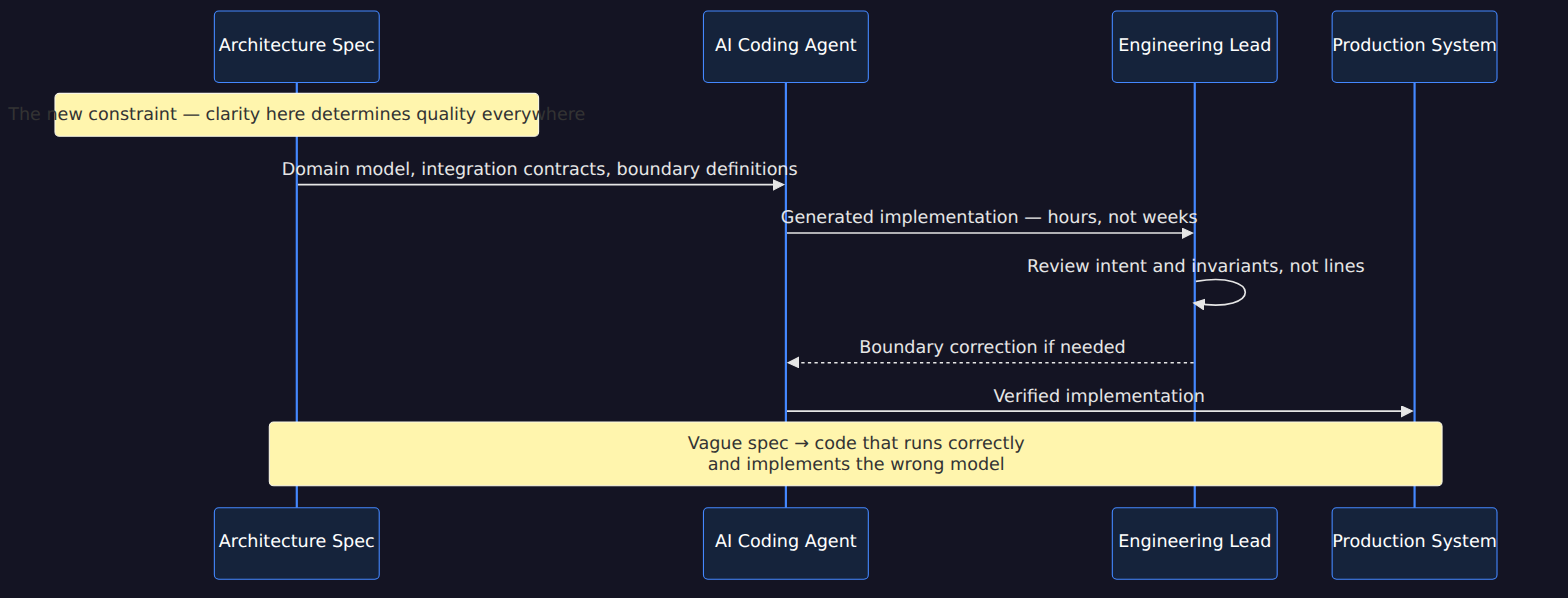Image resolution: width=1568 pixels, height=598 pixels.
Task: Click the 'Boundary correction if needed' label
Action: (x=992, y=347)
